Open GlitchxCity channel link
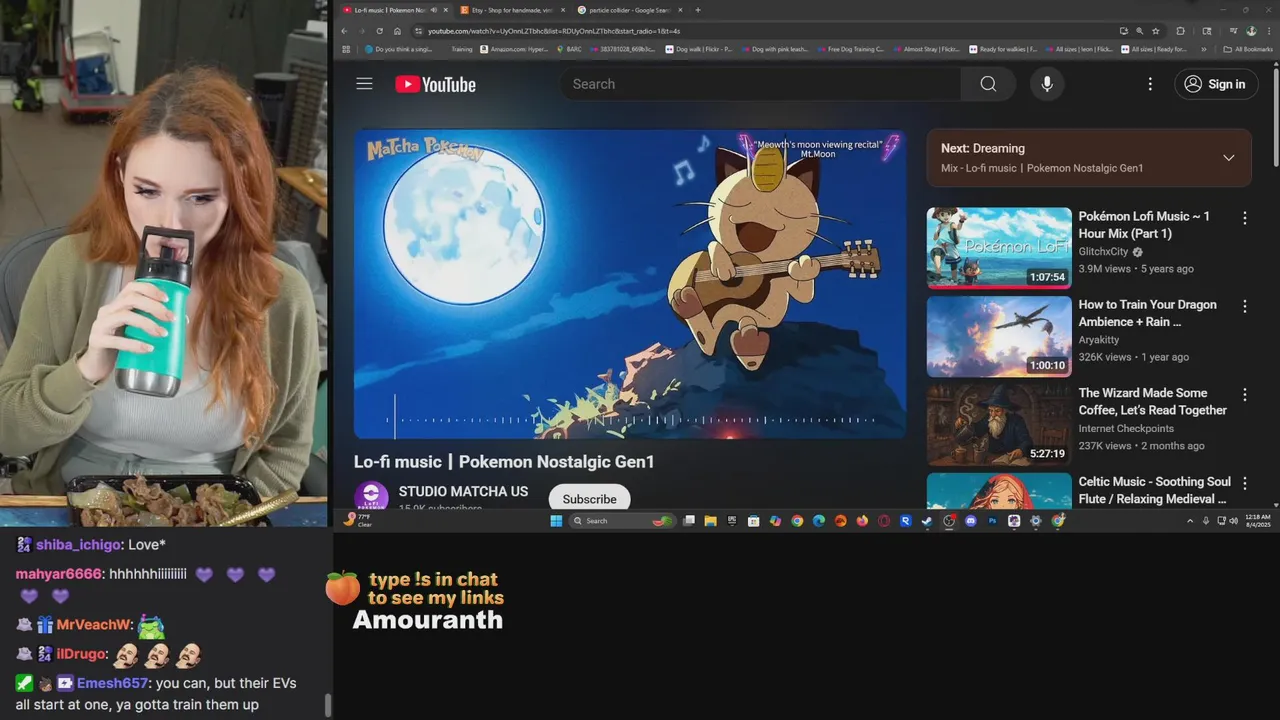1280x720 pixels. (1103, 252)
